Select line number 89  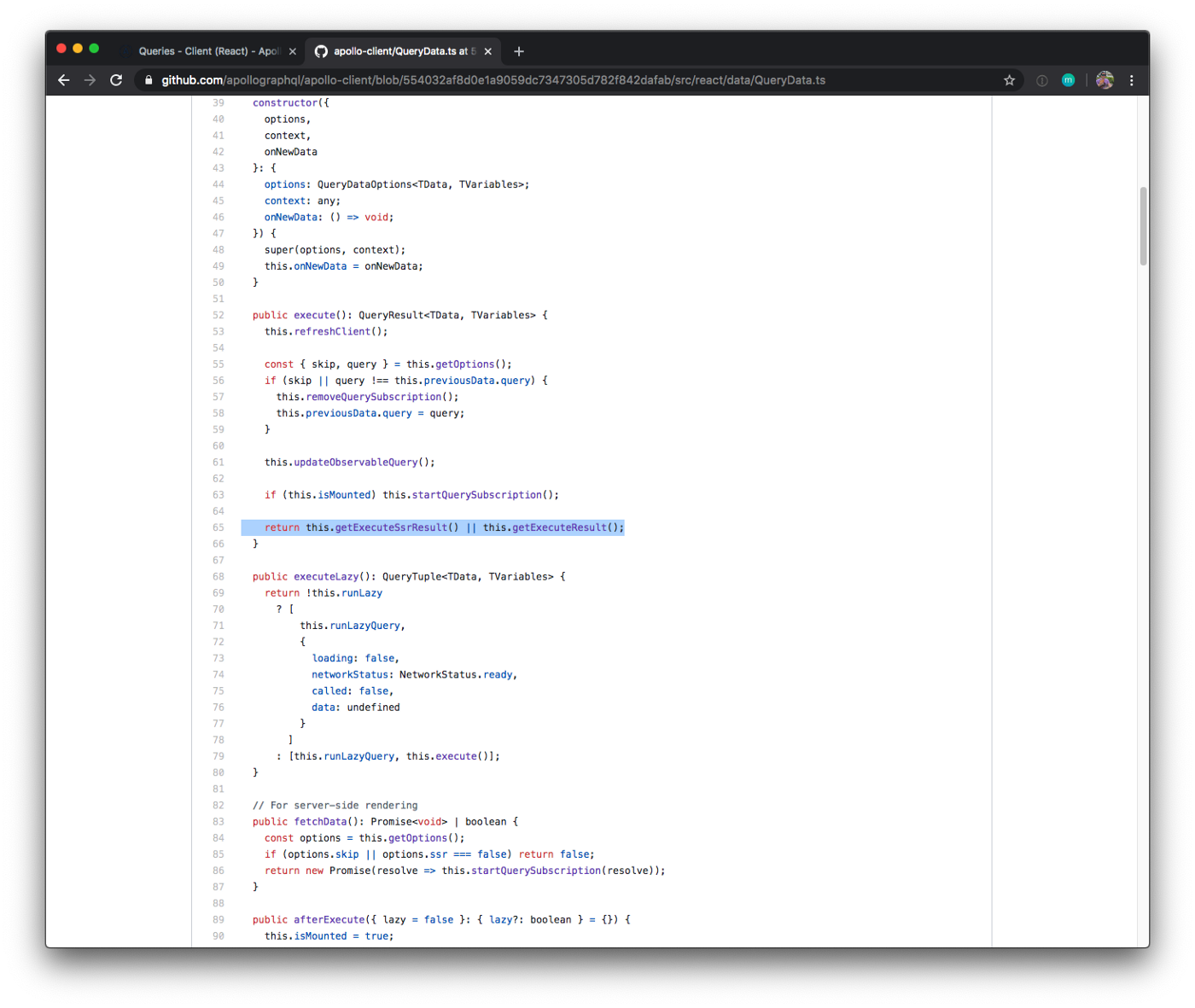click(219, 919)
